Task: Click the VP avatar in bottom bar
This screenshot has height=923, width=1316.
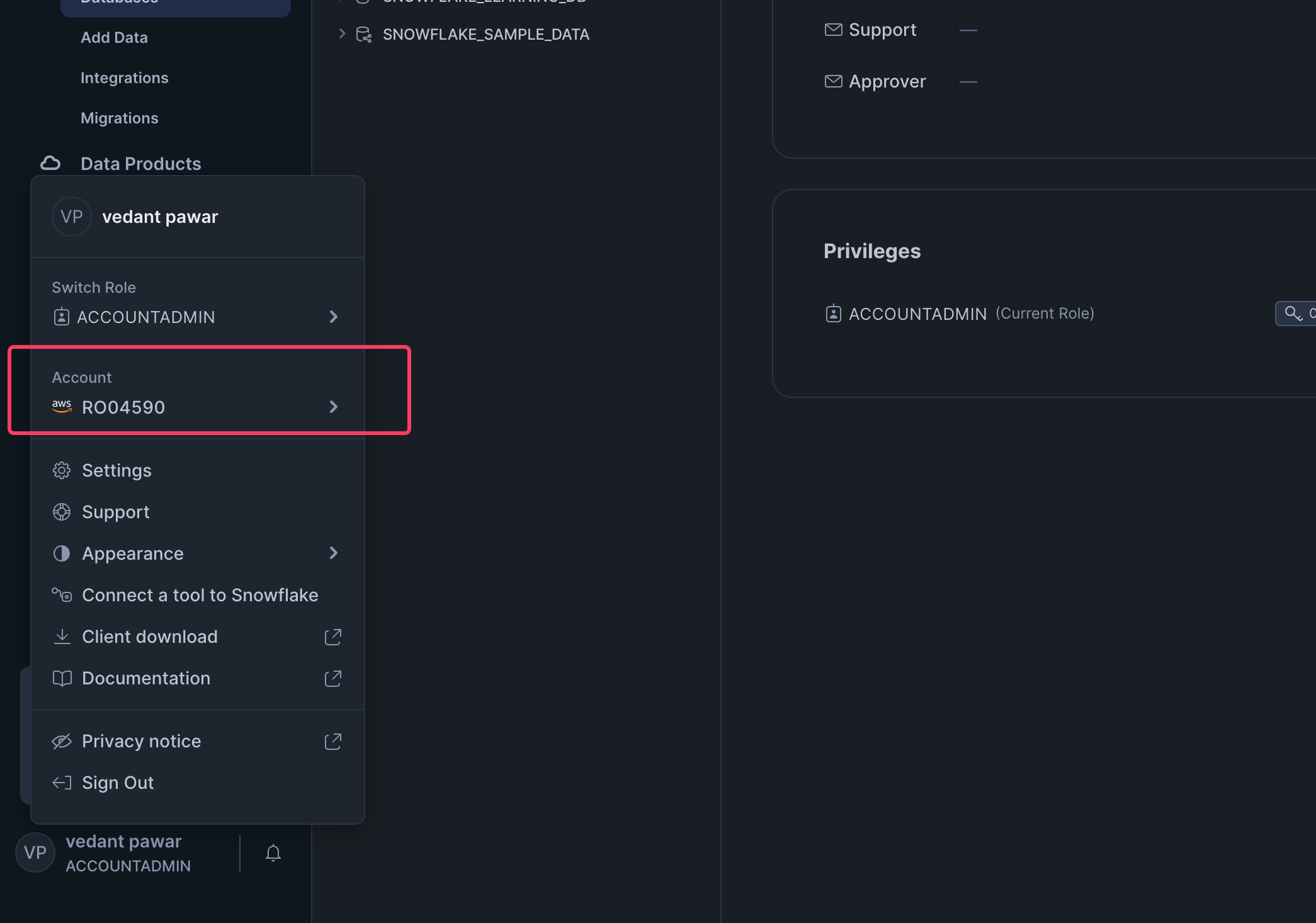Action: (35, 852)
